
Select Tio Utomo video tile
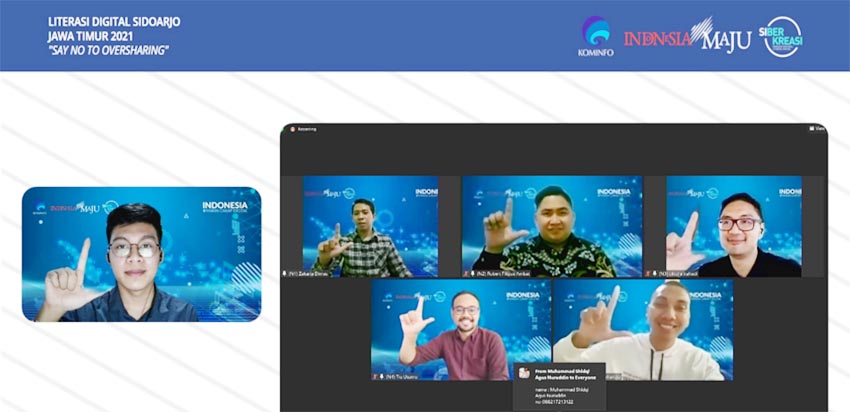(x=460, y=328)
